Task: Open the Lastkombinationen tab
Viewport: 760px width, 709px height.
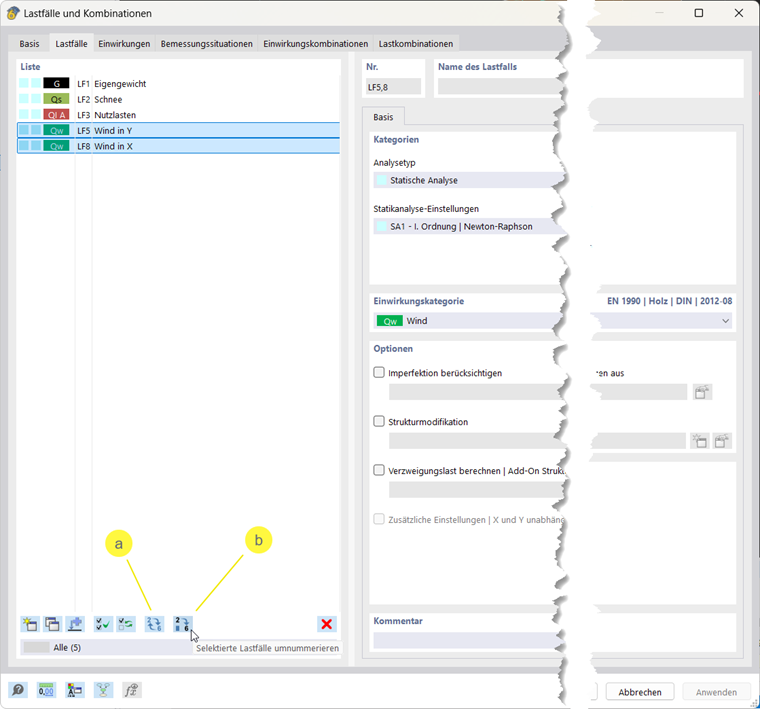Action: click(416, 44)
